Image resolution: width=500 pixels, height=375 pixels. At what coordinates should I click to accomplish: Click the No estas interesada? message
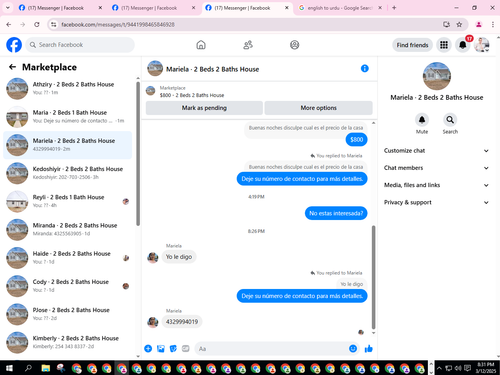[x=336, y=213]
